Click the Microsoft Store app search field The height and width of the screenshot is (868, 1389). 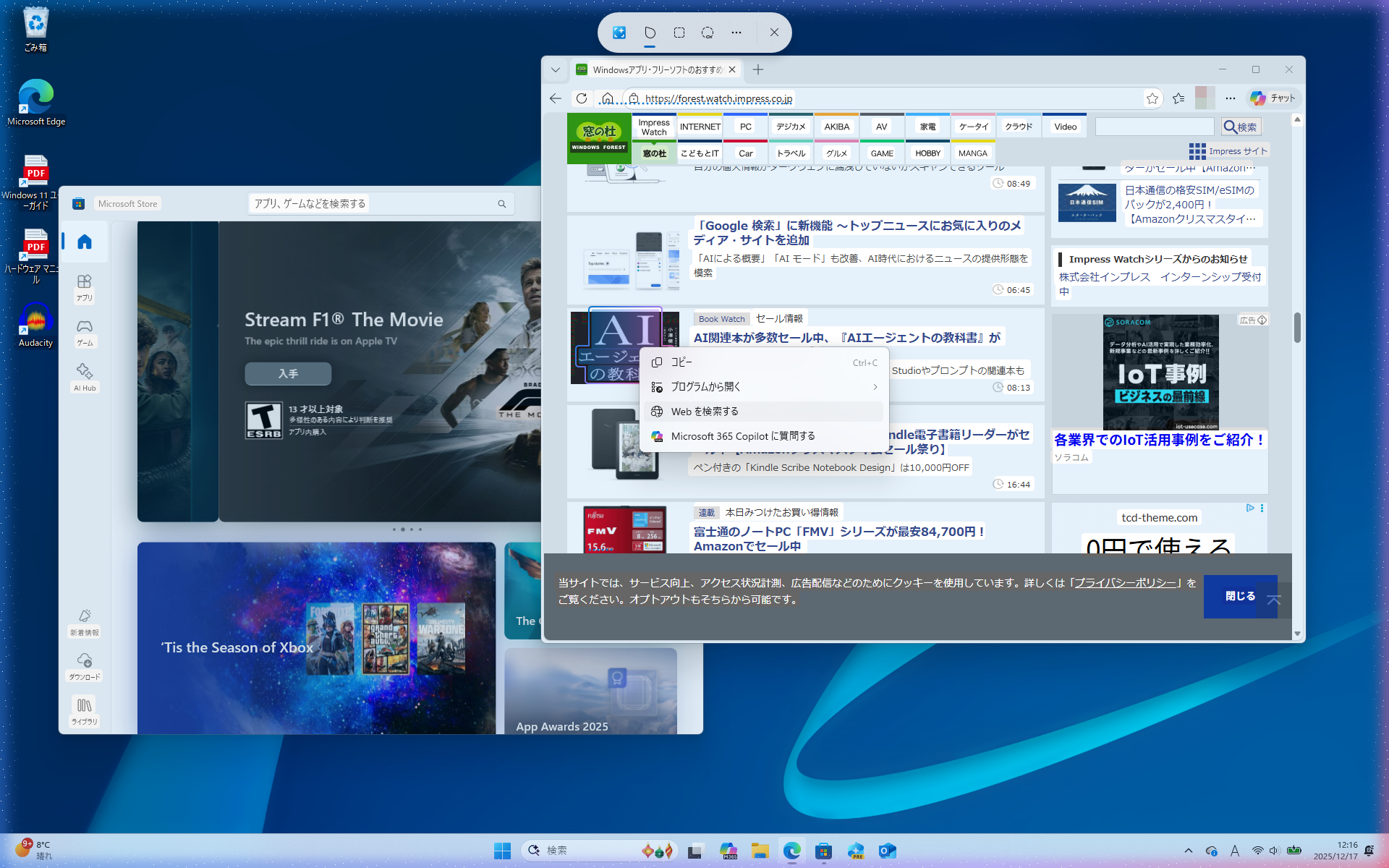coord(380,203)
